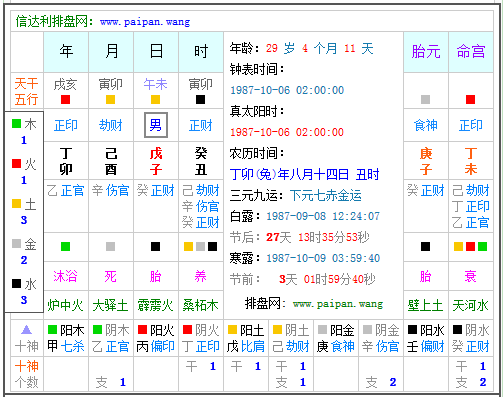Viewport: 503px width, 397px height.
Task: Select the black 水 square in the element legend
Action: point(16,283)
